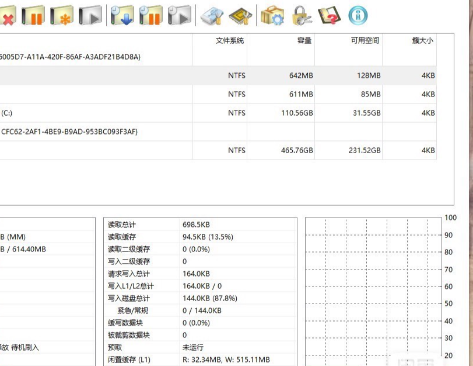Pause the cache task using the orange pause icon
This screenshot has height=366, width=473.
pyautogui.click(x=33, y=16)
